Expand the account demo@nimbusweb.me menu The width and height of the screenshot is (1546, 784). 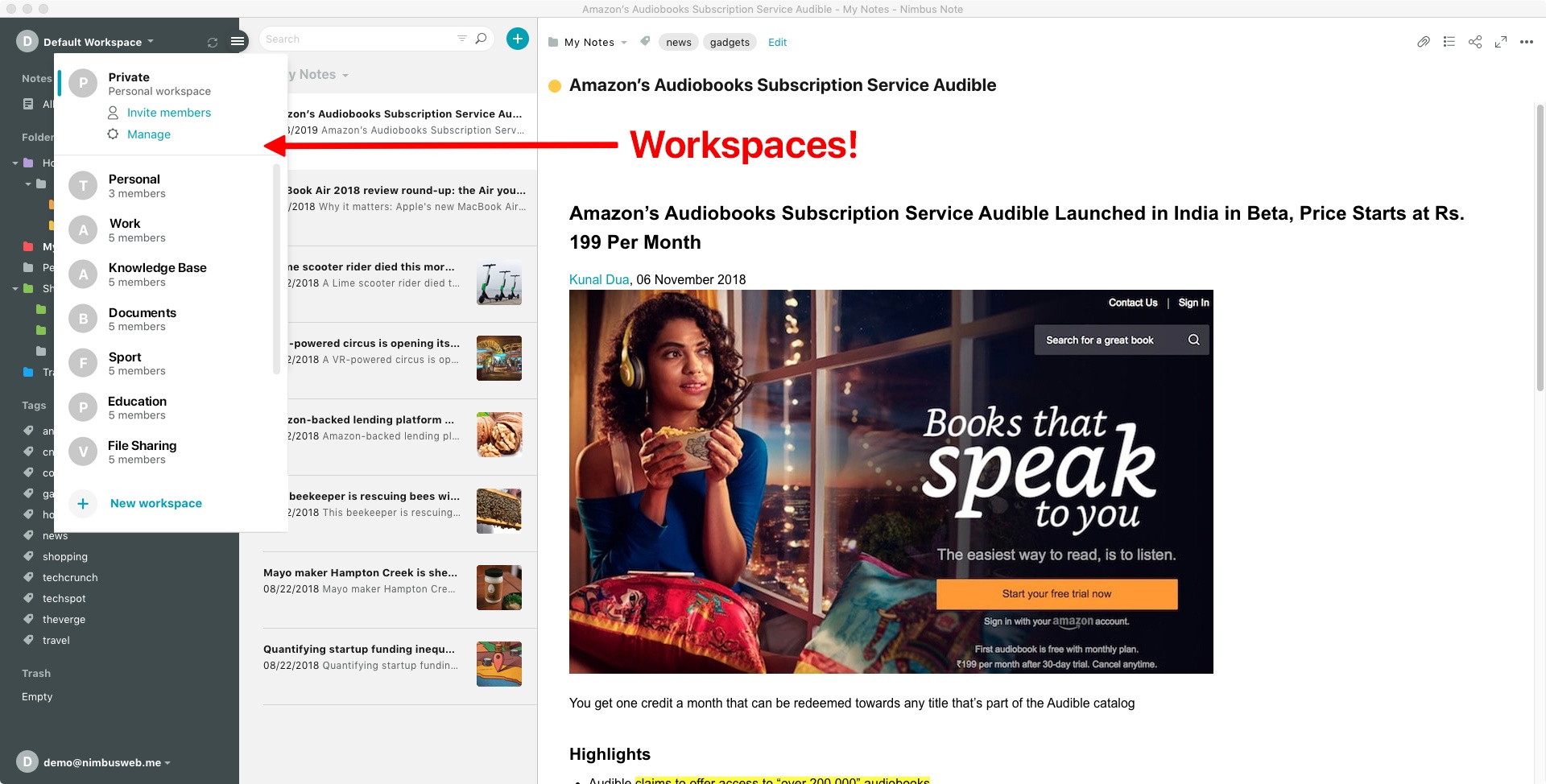coord(94,762)
